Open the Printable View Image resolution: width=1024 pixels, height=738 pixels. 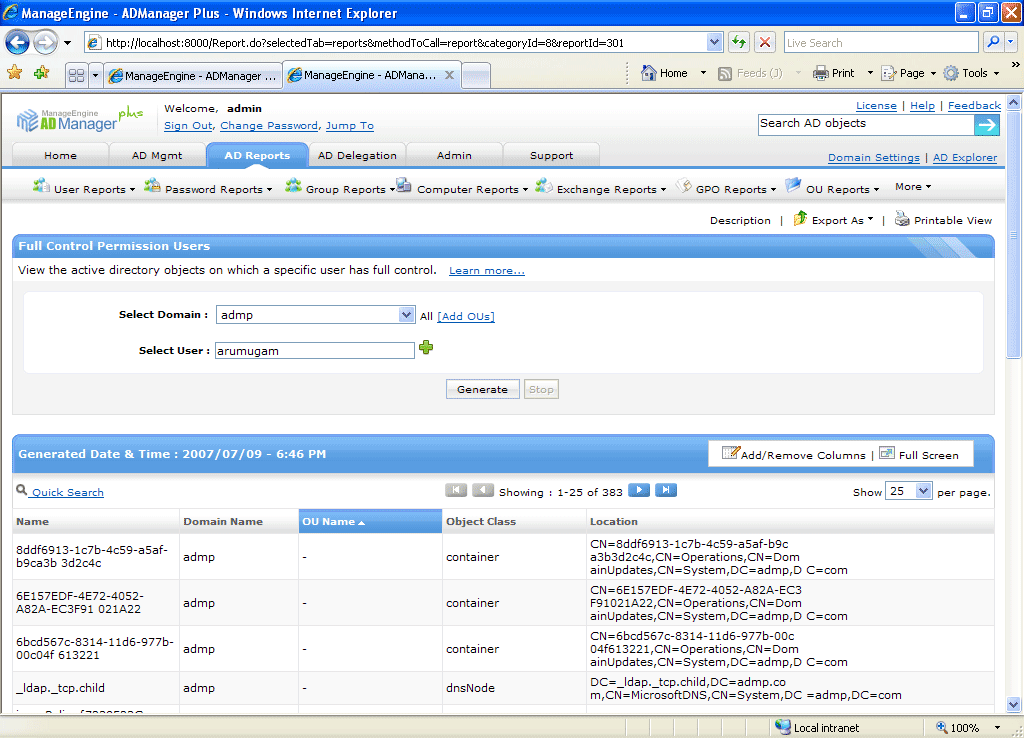point(944,219)
